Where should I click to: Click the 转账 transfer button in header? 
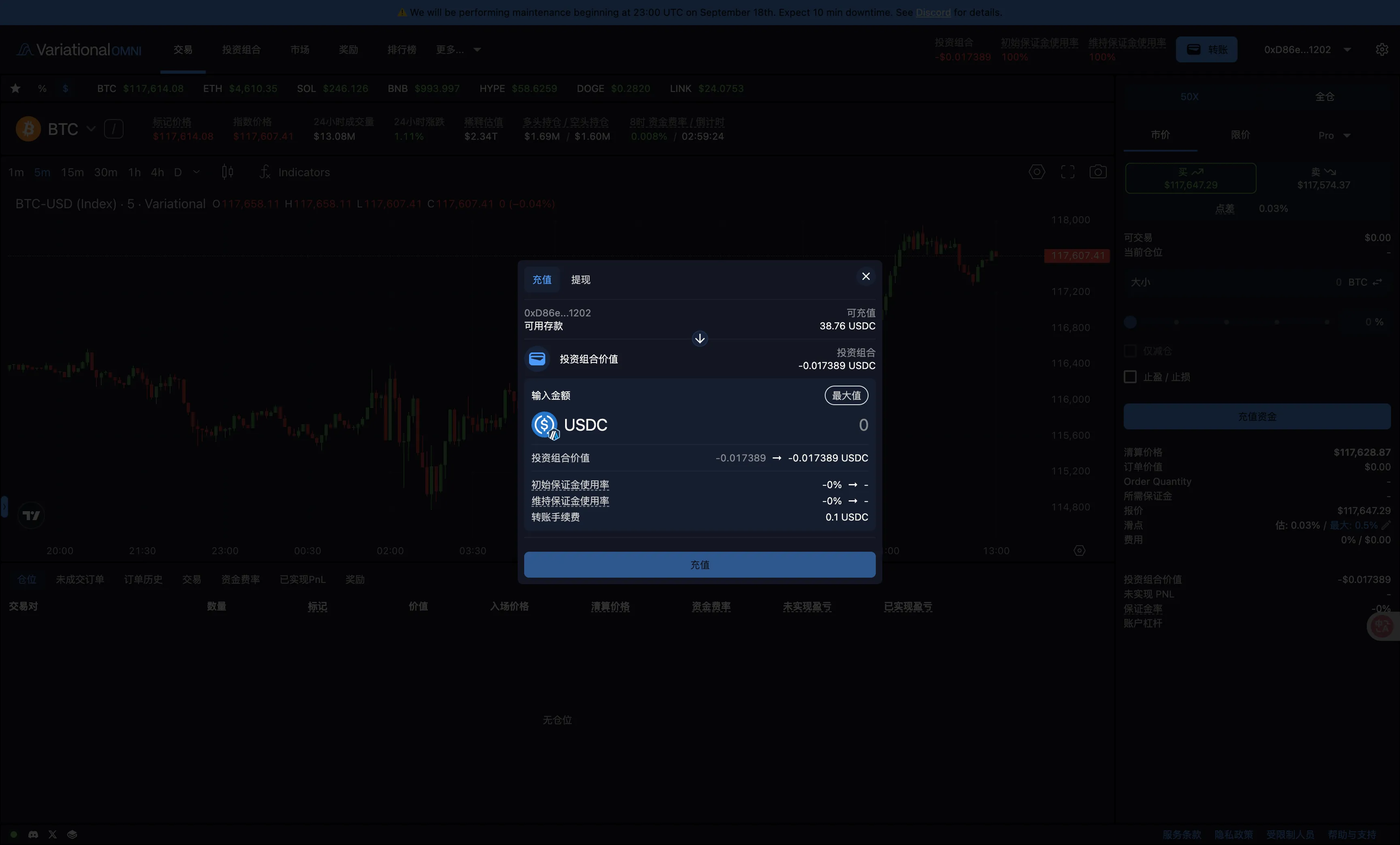[1207, 49]
